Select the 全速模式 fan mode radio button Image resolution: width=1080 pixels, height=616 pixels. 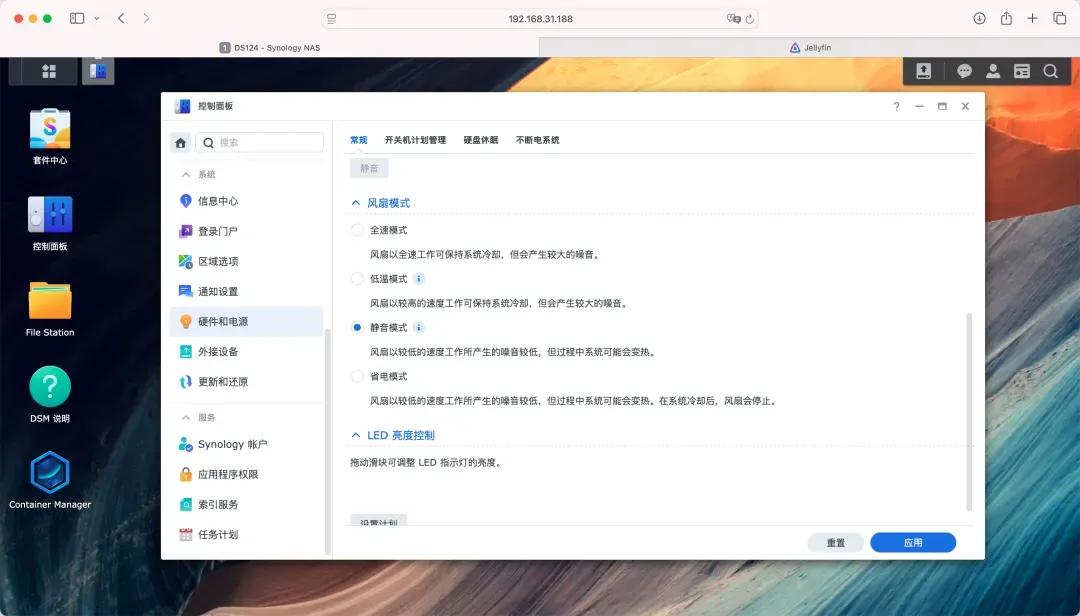[358, 230]
